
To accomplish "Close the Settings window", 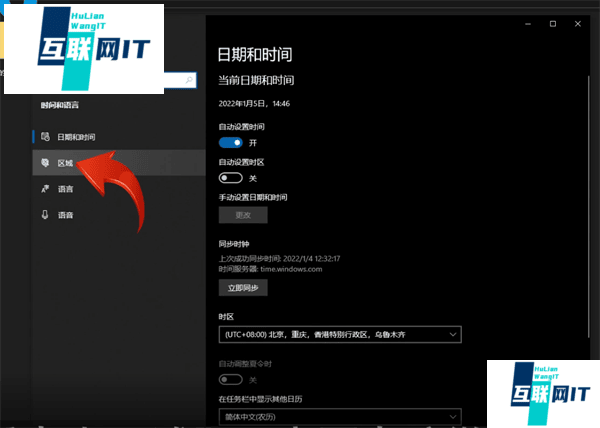I will click(580, 23).
